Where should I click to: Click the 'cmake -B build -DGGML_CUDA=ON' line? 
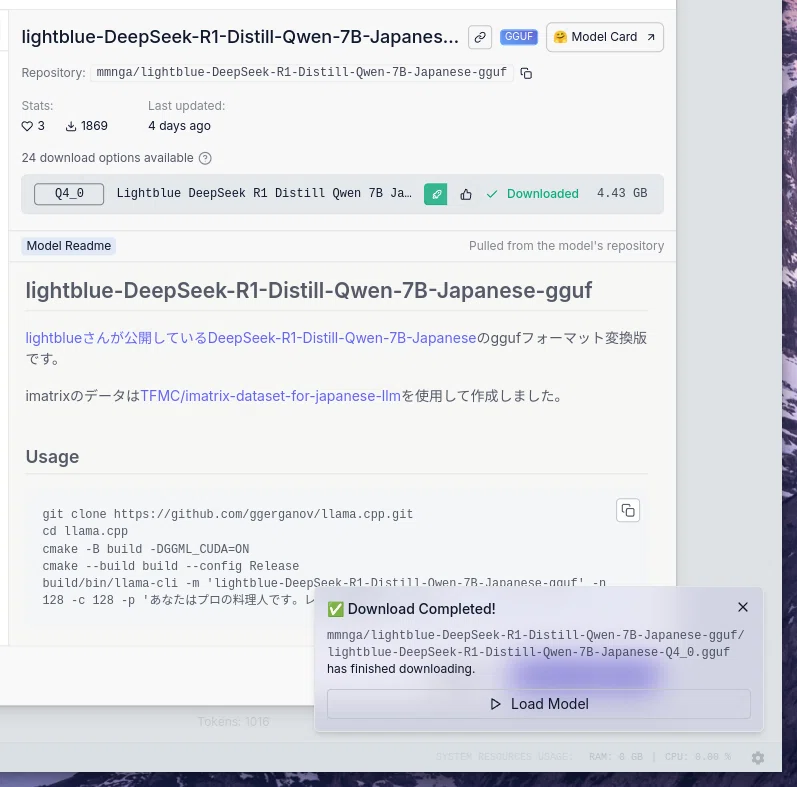tap(146, 549)
